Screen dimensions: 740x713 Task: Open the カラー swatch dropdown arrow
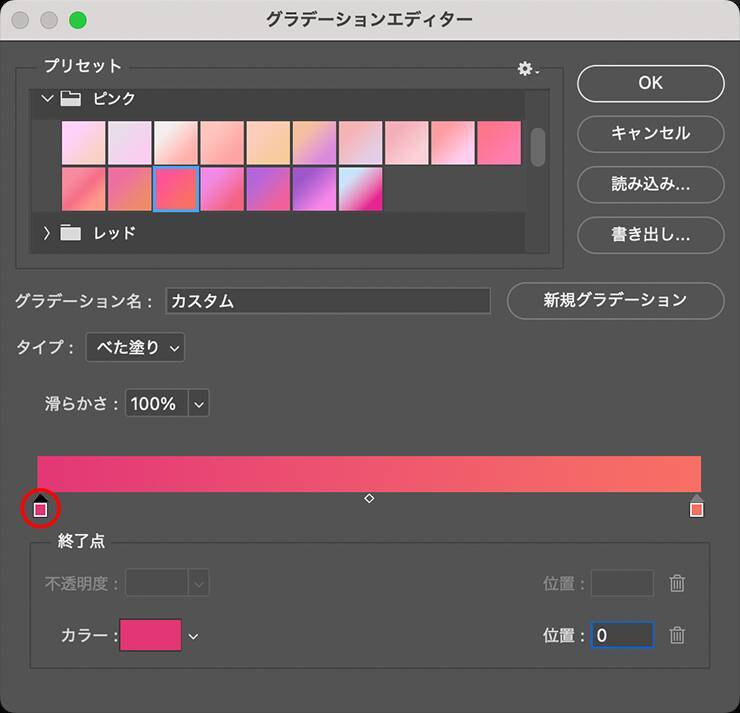coord(194,636)
